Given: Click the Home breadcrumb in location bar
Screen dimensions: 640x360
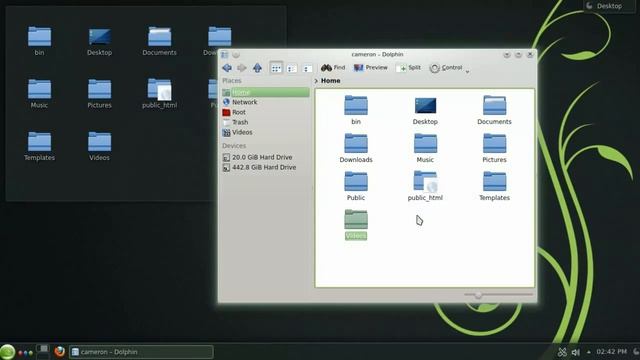Looking at the screenshot, I should 330,81.
